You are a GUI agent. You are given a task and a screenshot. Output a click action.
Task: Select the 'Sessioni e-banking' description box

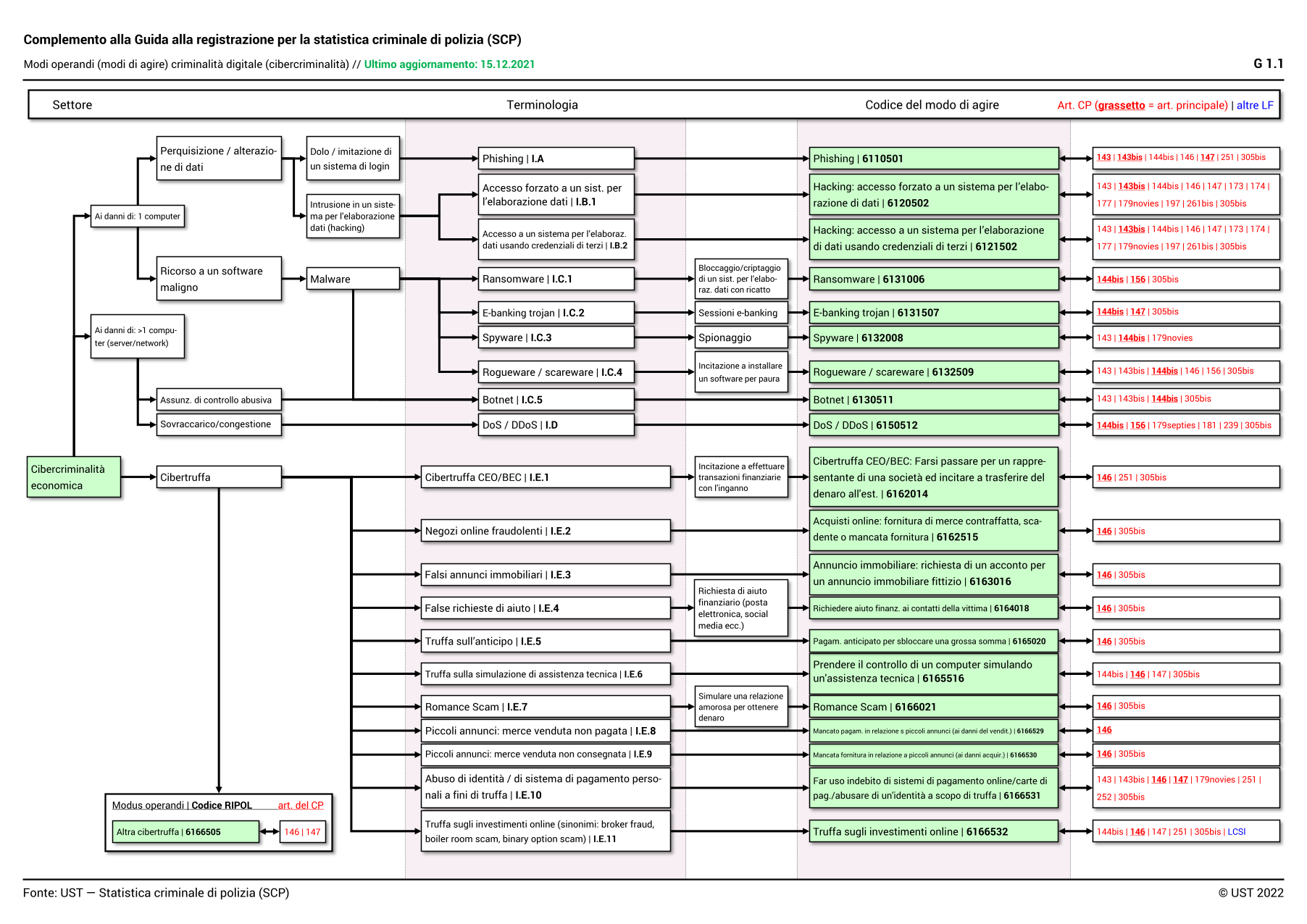[x=740, y=313]
